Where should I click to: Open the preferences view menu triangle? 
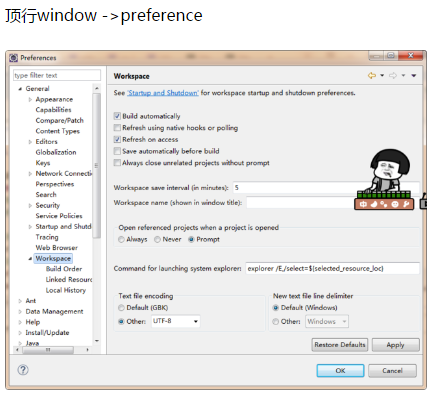click(414, 76)
